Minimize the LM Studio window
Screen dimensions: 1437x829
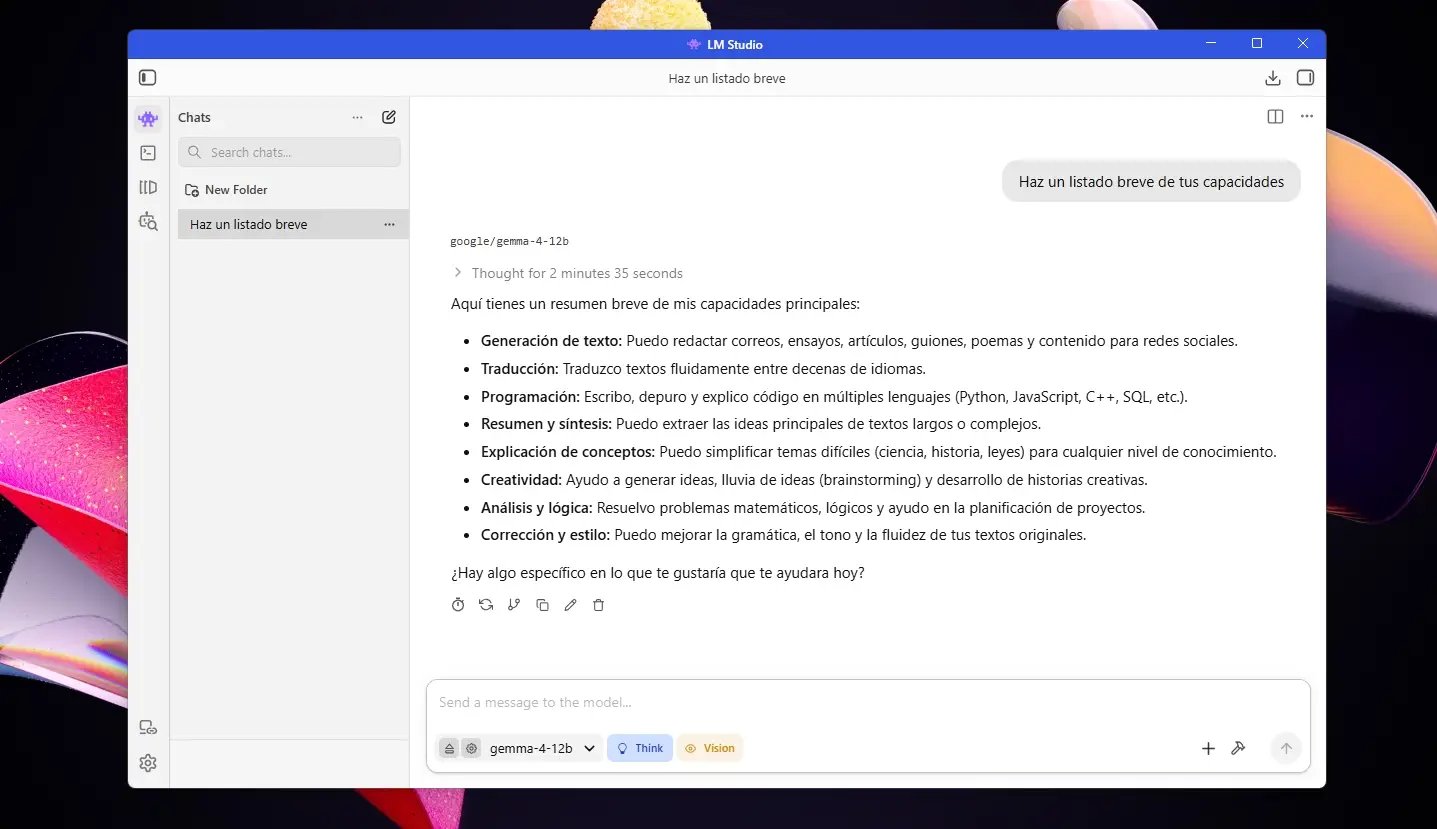(x=1211, y=44)
